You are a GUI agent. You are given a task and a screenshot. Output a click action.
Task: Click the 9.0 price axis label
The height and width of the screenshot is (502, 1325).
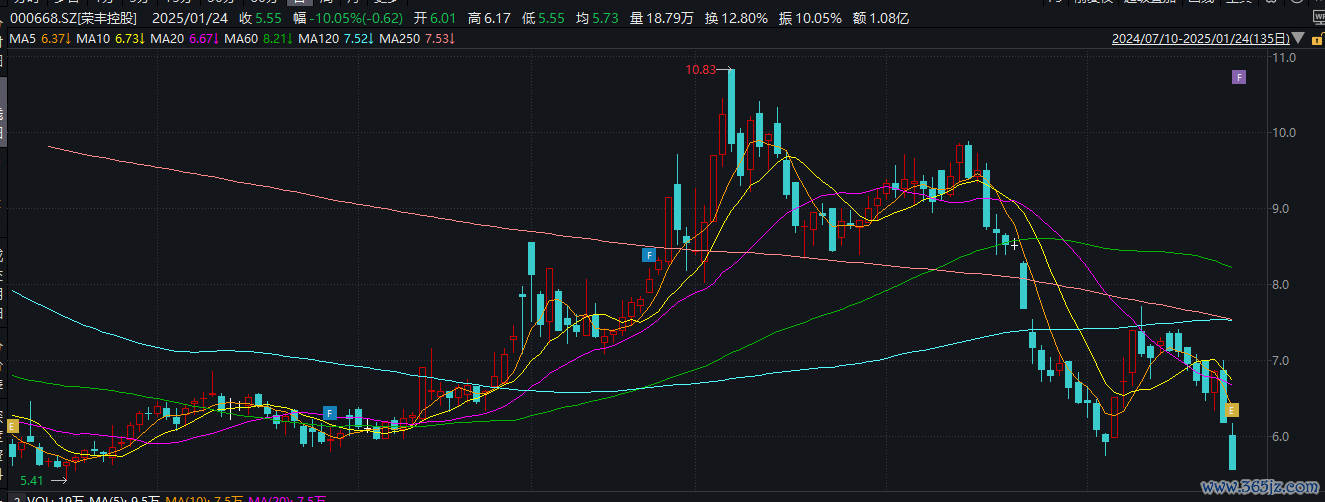point(1281,209)
